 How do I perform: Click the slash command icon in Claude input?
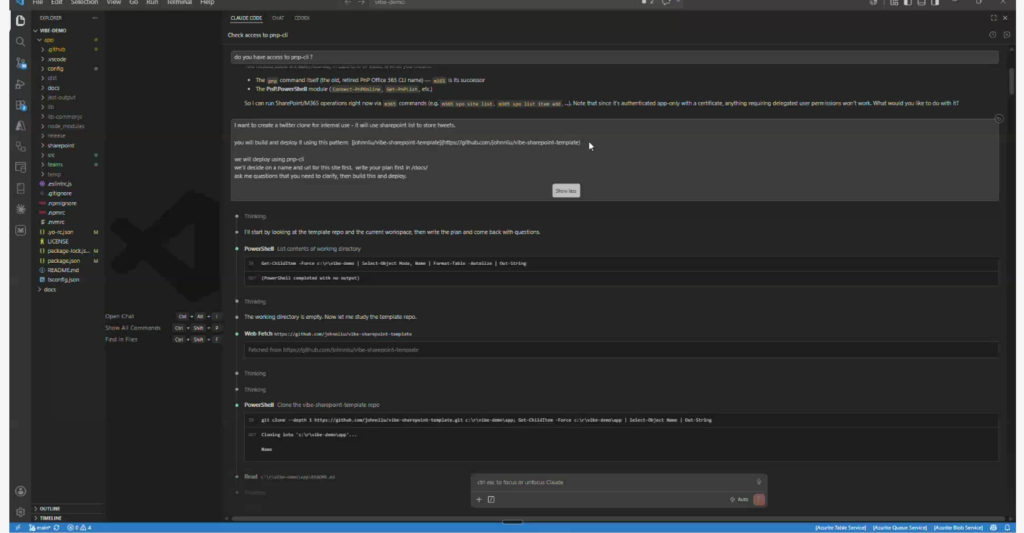(x=491, y=500)
